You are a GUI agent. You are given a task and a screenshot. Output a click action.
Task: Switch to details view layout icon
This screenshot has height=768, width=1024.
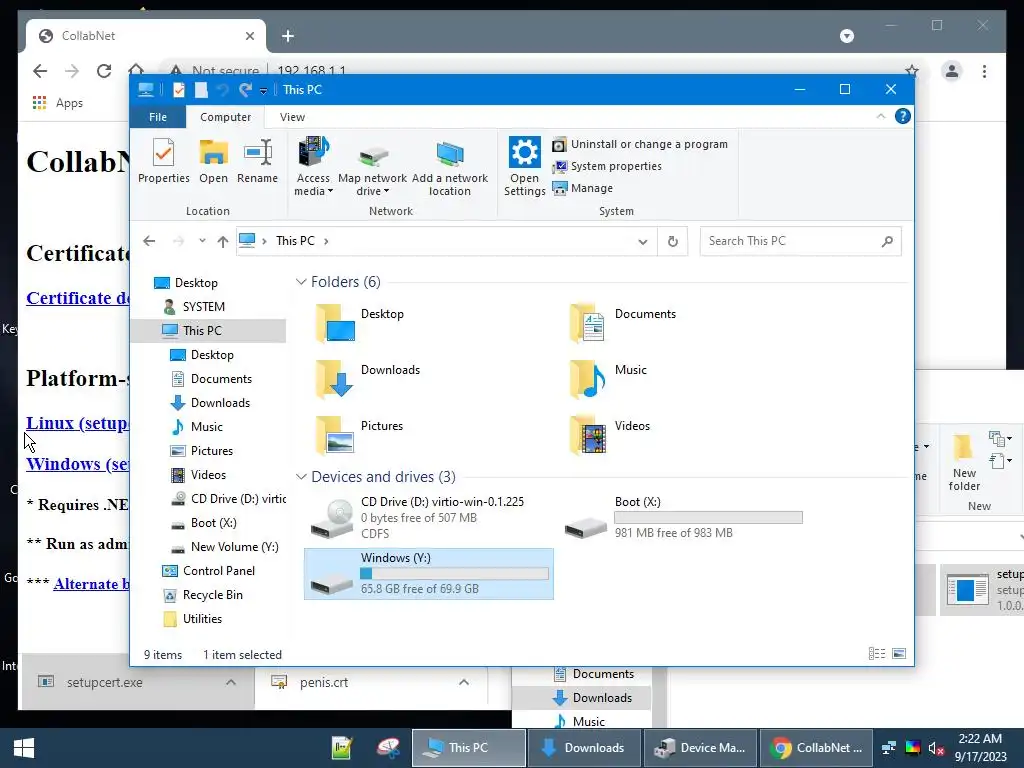(x=877, y=654)
